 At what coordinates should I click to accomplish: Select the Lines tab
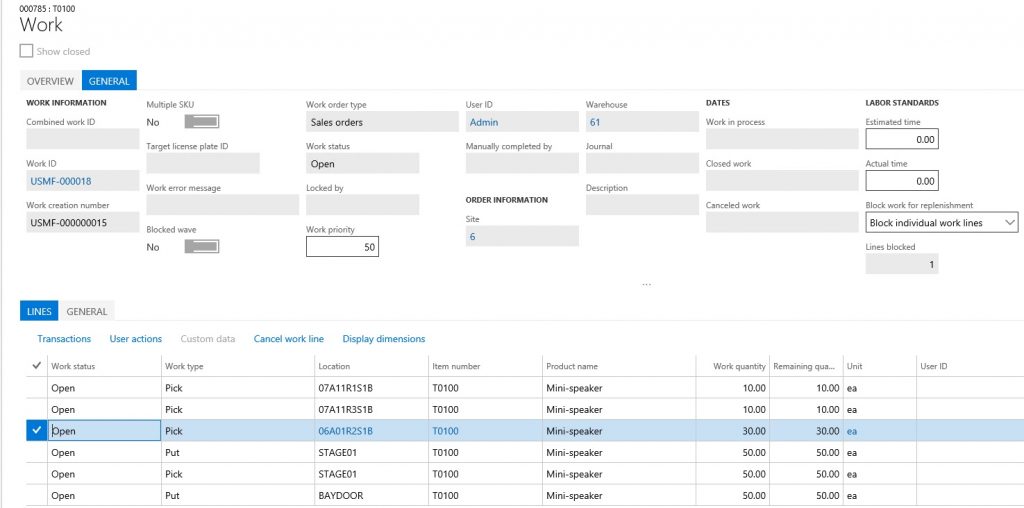(39, 312)
